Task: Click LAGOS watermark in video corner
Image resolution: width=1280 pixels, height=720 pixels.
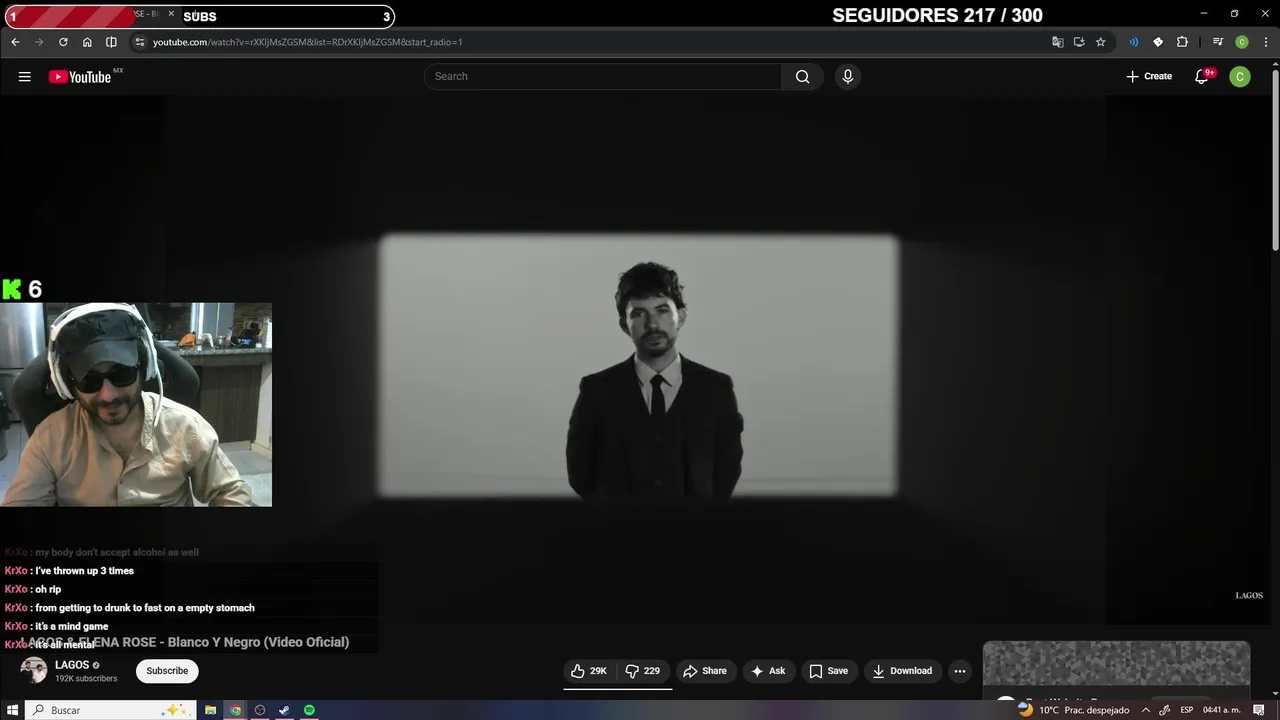Action: pos(1249,595)
